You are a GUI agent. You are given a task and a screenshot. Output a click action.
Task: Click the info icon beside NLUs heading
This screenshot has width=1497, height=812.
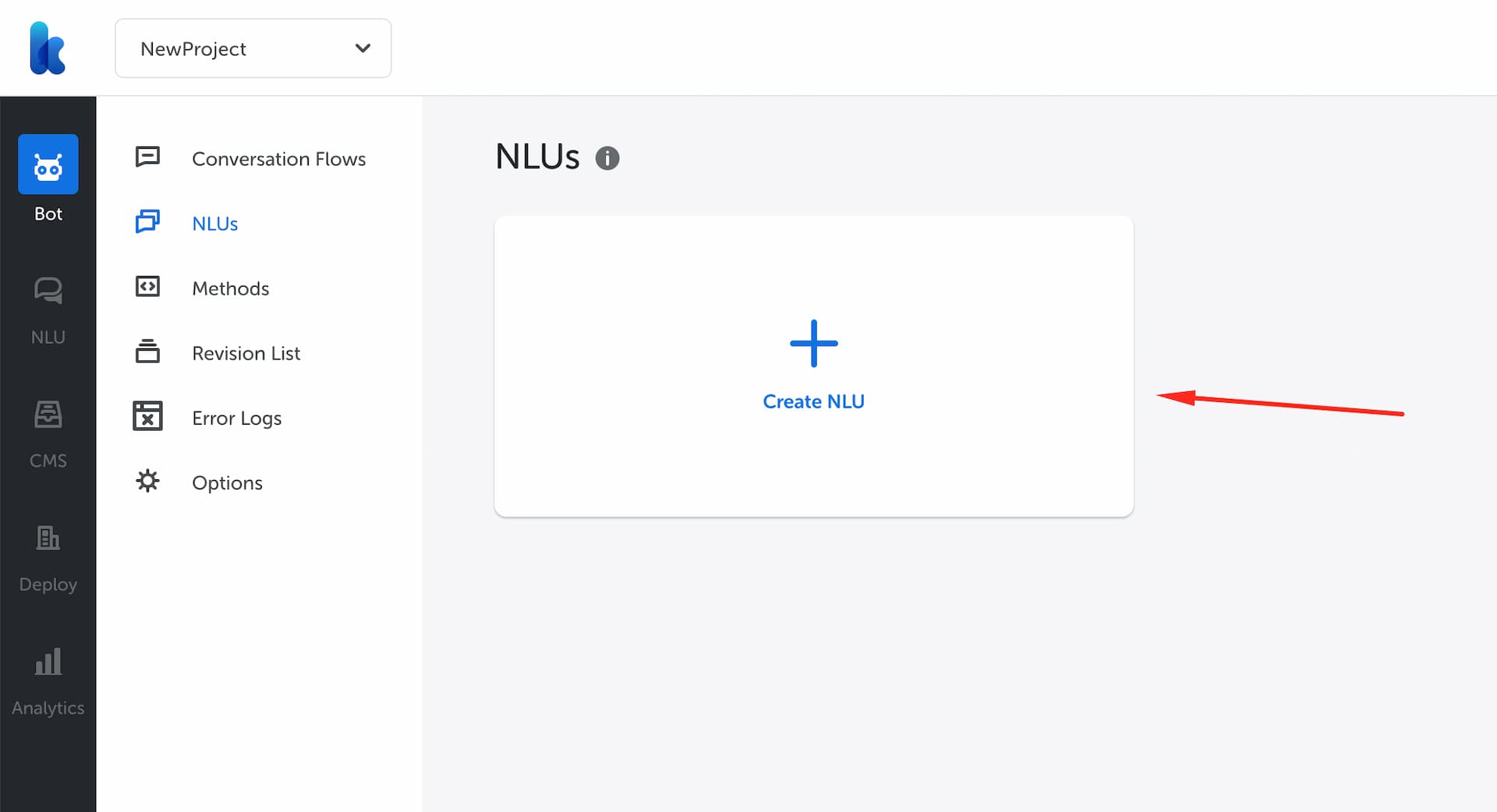click(607, 158)
